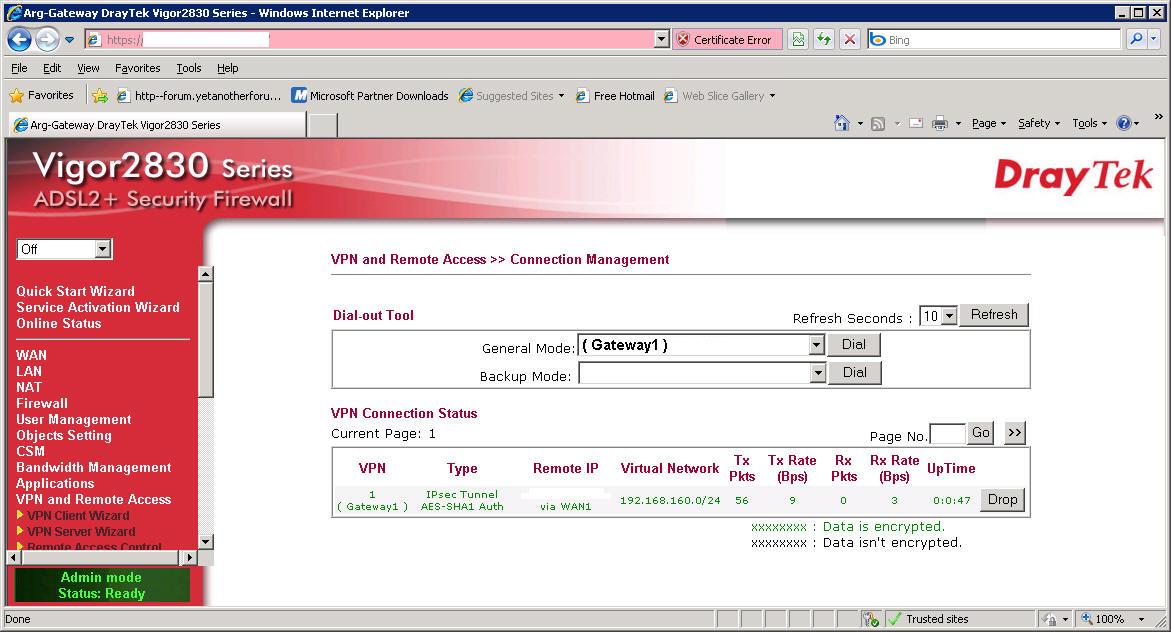Open the Edit menu
The height and width of the screenshot is (632, 1171).
[52, 68]
